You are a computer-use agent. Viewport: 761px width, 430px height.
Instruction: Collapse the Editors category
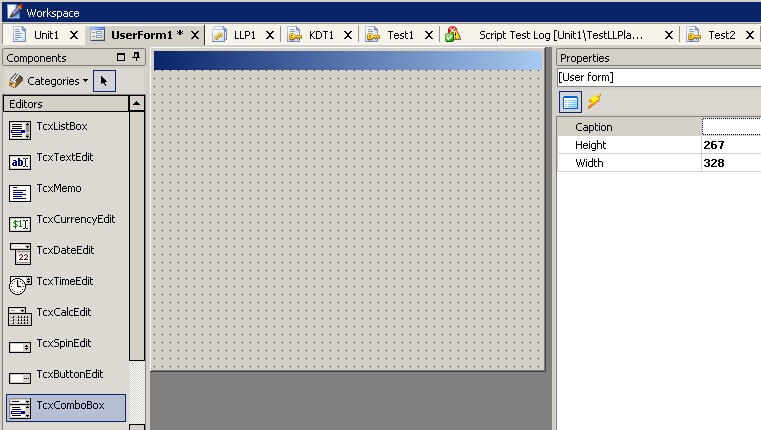coord(136,103)
